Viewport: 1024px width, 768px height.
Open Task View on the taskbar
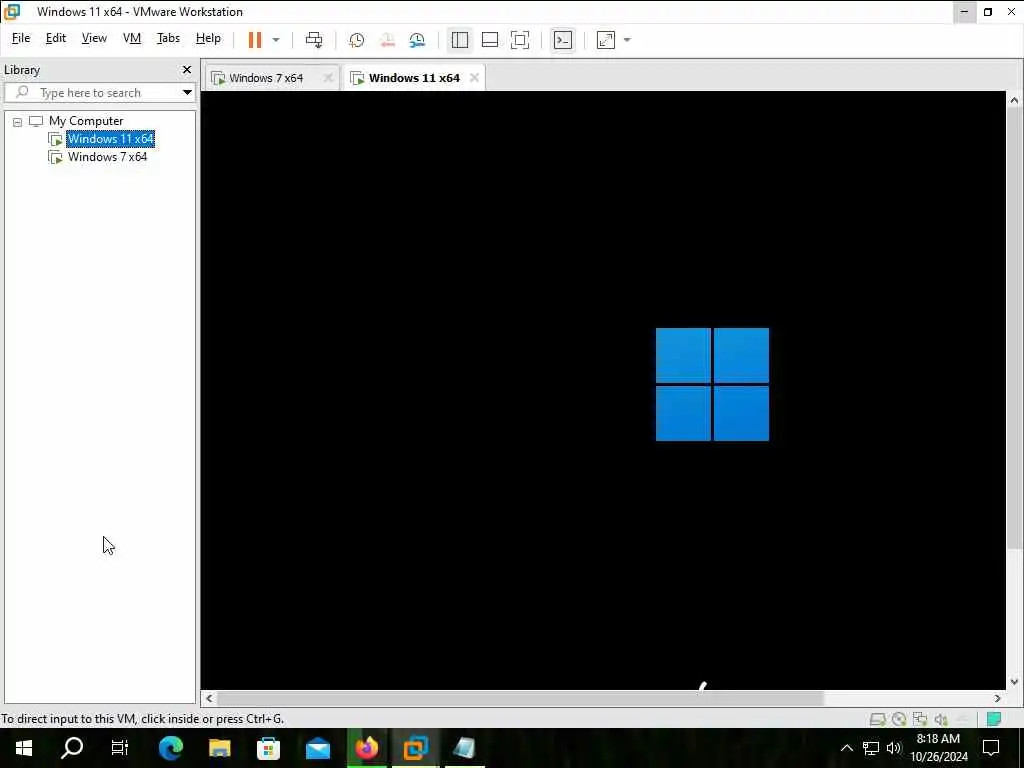pos(120,748)
